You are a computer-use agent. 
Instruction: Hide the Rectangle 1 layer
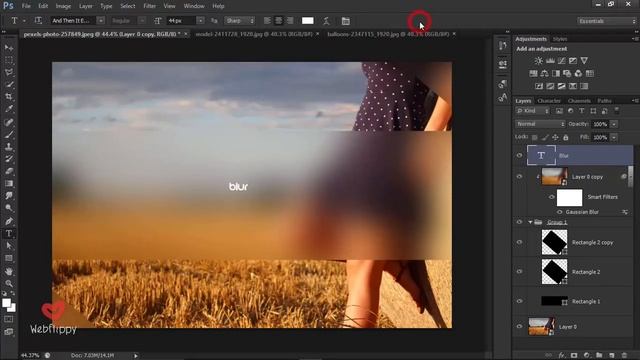[x=519, y=301]
